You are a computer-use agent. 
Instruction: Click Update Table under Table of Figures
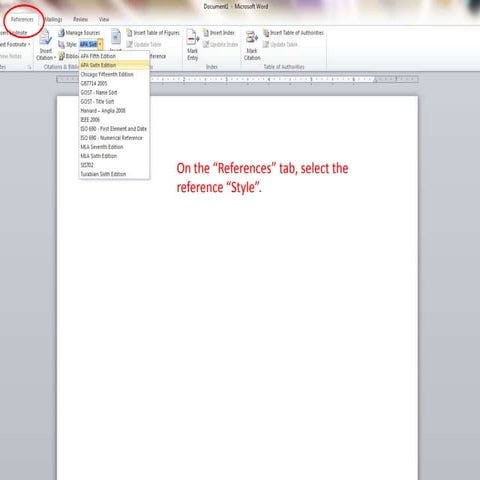pos(144,44)
